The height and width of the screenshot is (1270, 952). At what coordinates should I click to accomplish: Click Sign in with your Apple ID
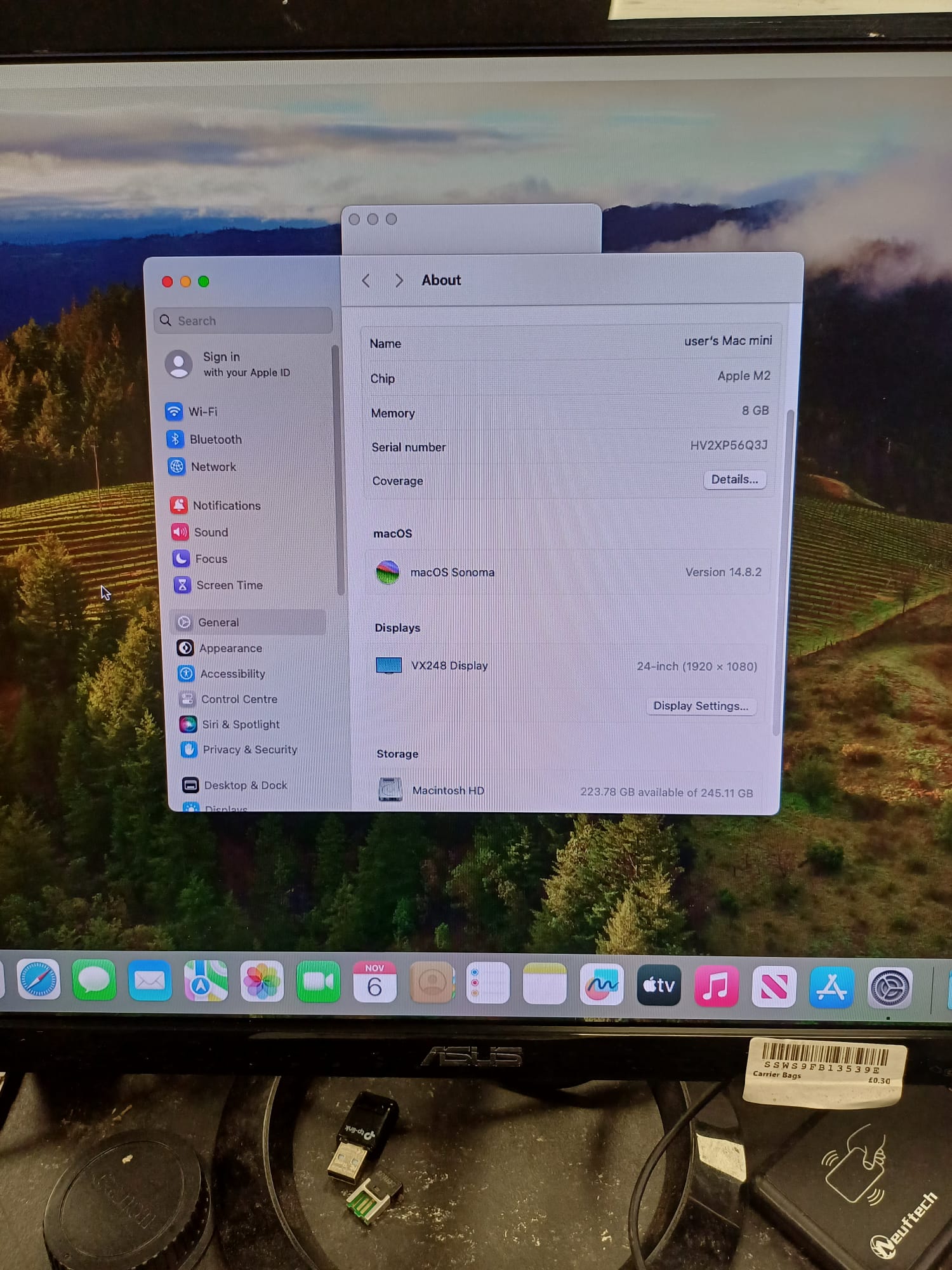tap(244, 364)
